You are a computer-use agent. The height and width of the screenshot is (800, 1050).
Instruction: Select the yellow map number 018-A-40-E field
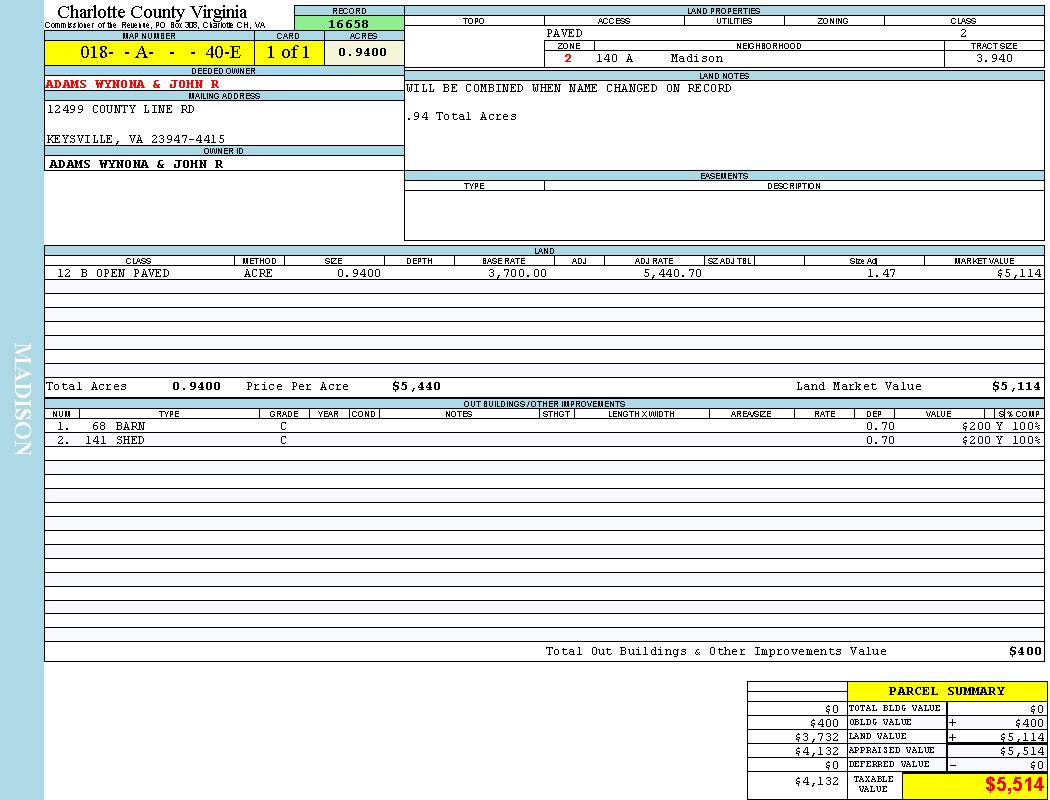(x=149, y=52)
